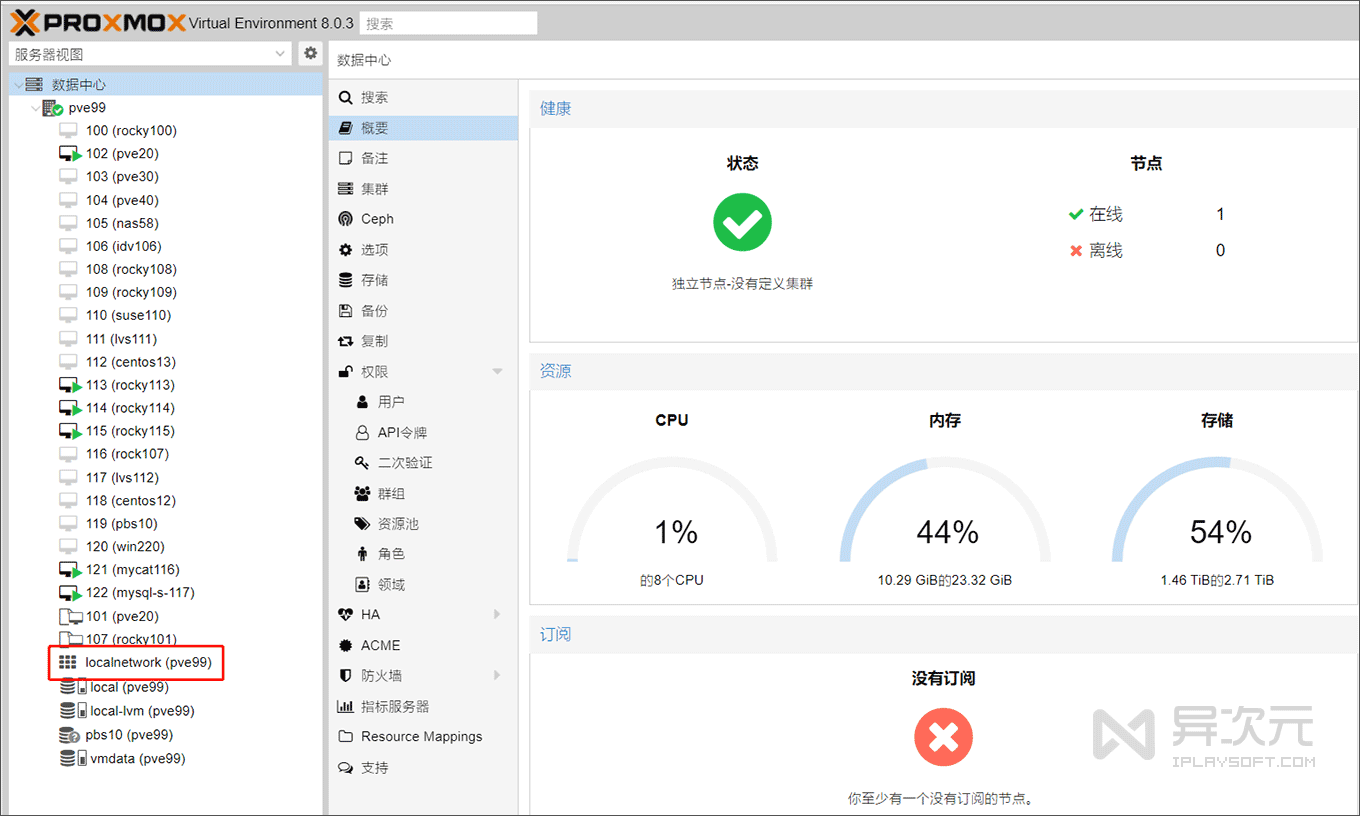Open 搜索 in the datacenter menu
1360x816 pixels.
tap(423, 97)
